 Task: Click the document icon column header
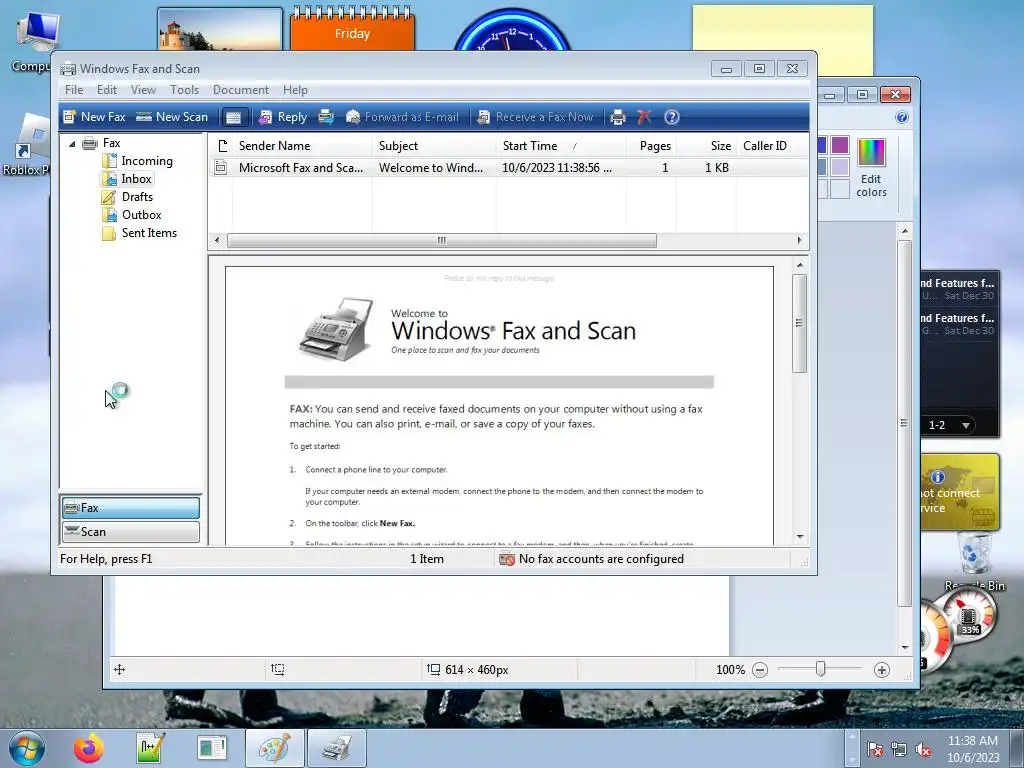222,146
